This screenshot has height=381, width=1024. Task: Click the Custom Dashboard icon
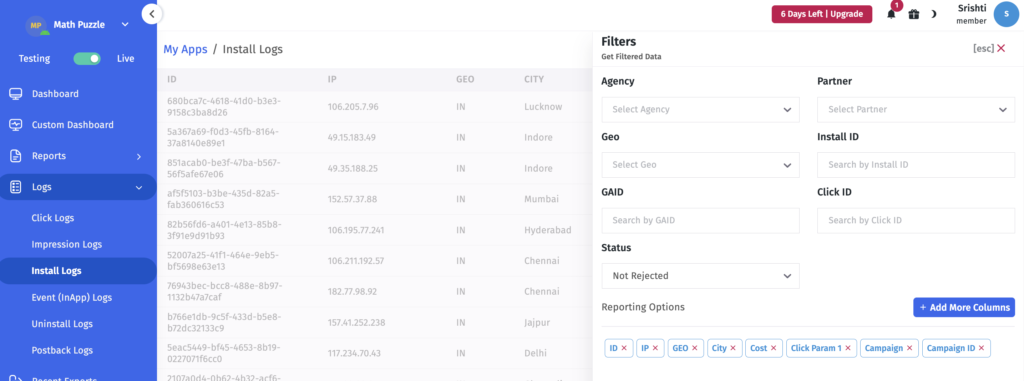tap(16, 125)
